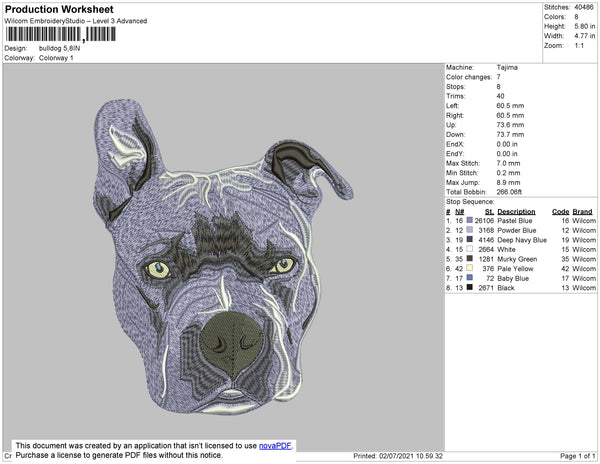The image size is (600, 464).
Task: Click the Max Stitch value '7.0 mm'
Action: [508, 163]
